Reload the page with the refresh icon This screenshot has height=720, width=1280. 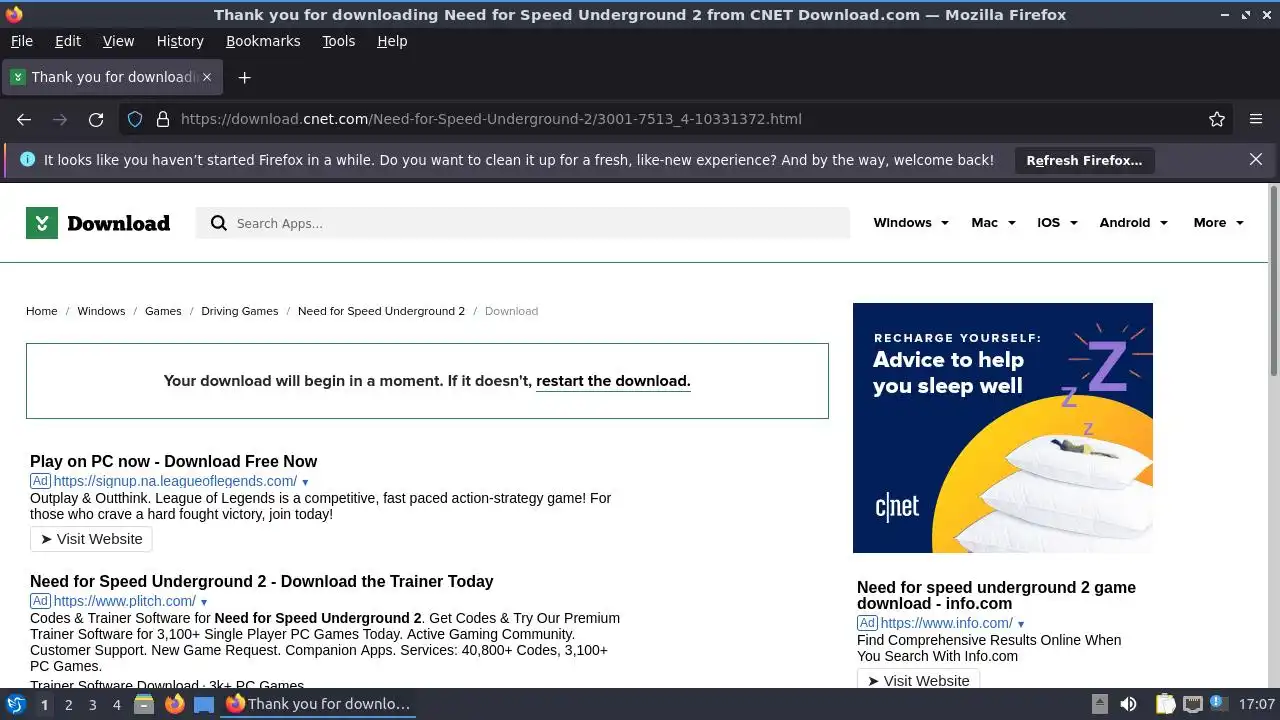pyautogui.click(x=96, y=119)
